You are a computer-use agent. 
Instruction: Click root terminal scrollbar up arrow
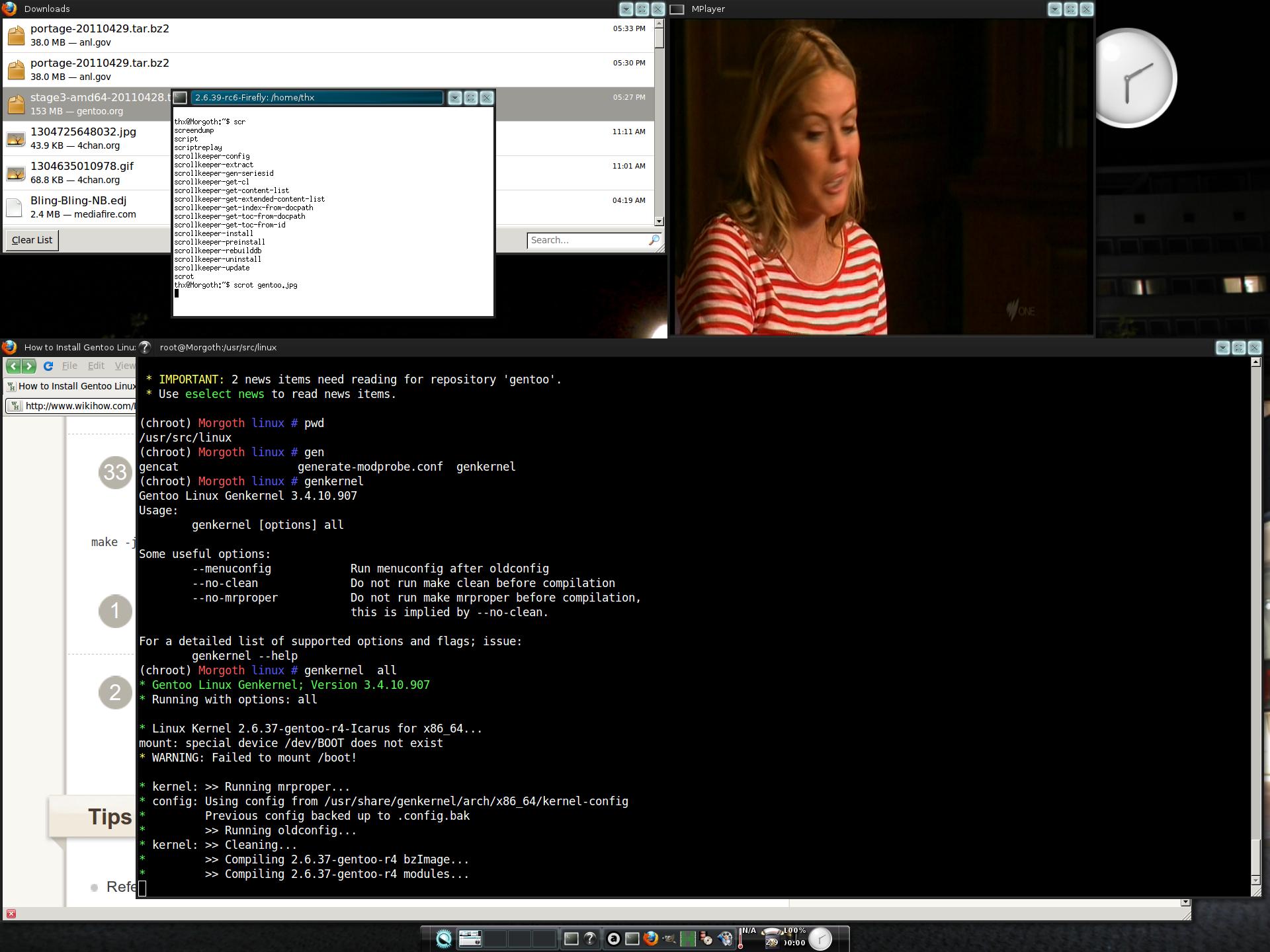1256,362
